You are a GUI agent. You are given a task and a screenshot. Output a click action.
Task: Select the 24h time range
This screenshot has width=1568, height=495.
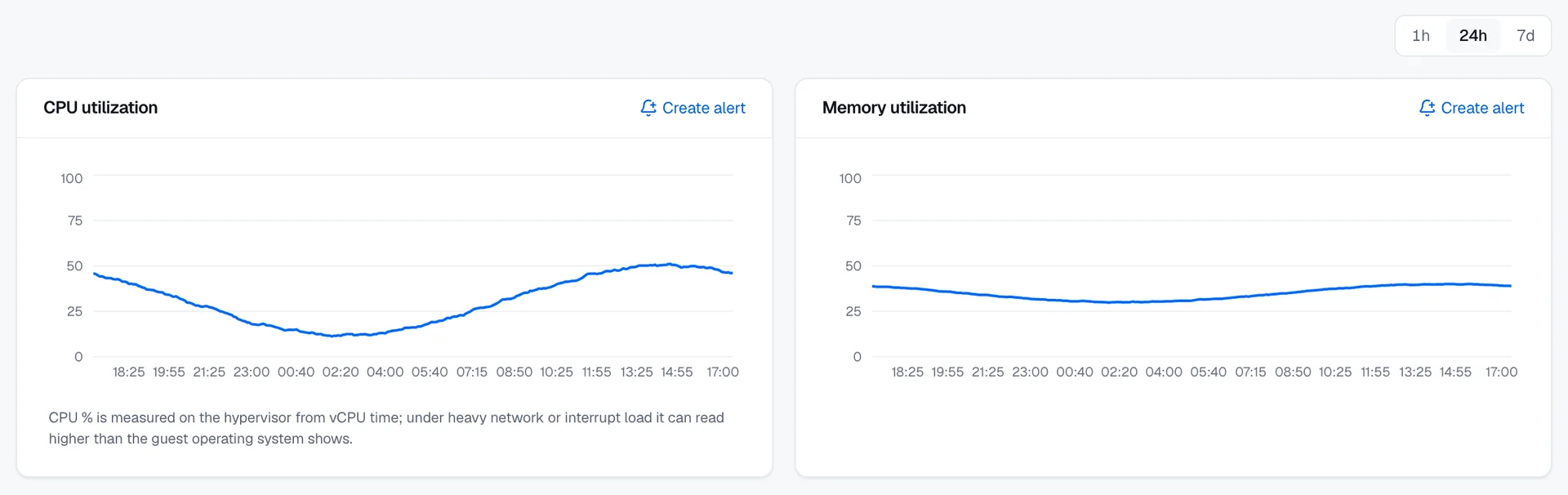pyautogui.click(x=1472, y=36)
